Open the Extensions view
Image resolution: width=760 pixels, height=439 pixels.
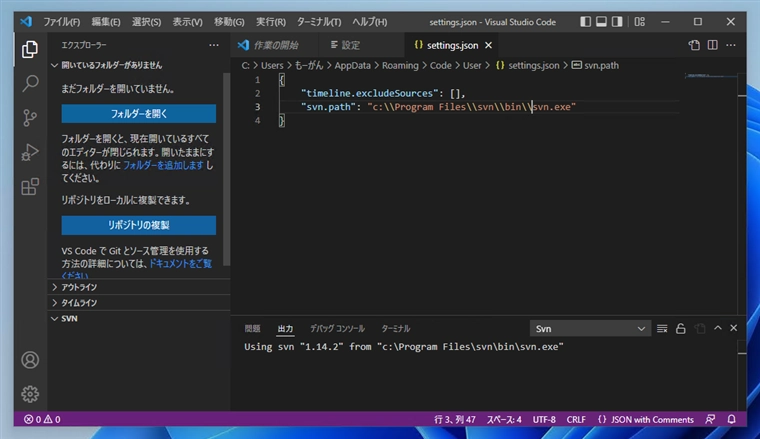30,187
